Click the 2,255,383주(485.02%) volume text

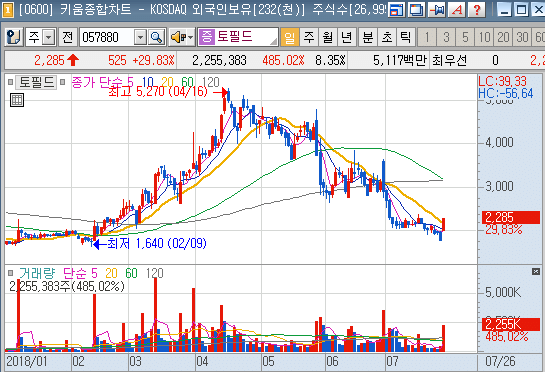click(67, 286)
